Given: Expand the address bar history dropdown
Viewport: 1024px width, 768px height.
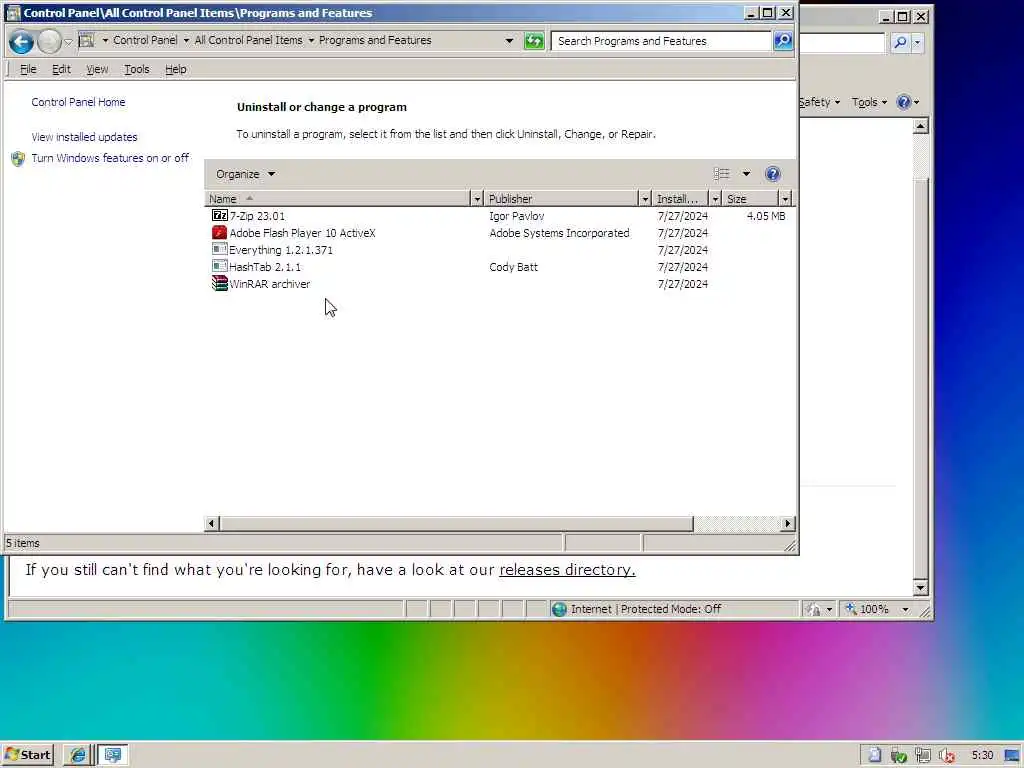Looking at the screenshot, I should (509, 40).
